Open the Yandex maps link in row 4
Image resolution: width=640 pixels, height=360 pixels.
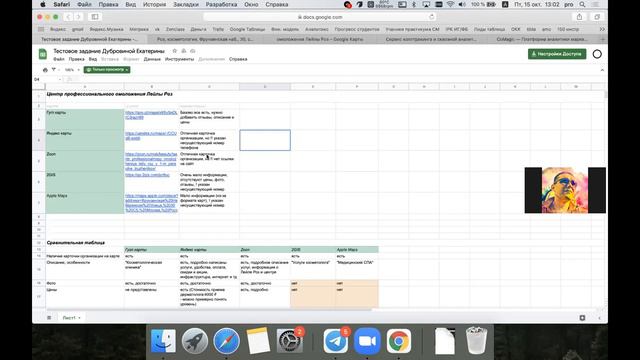click(151, 136)
